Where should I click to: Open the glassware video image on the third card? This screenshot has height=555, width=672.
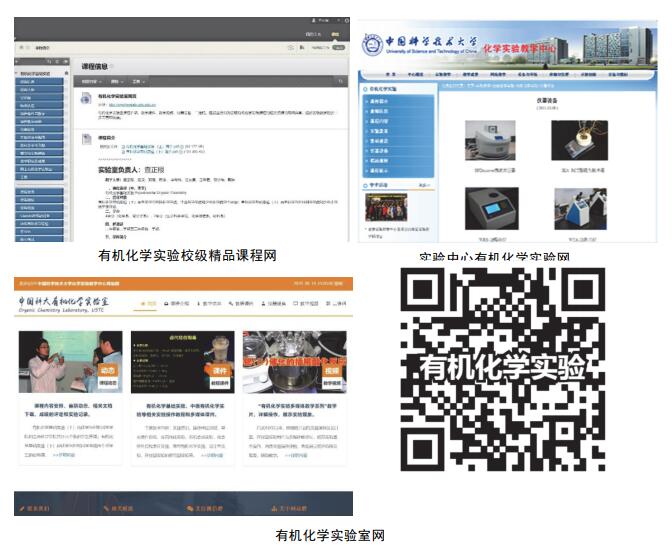pos(295,362)
